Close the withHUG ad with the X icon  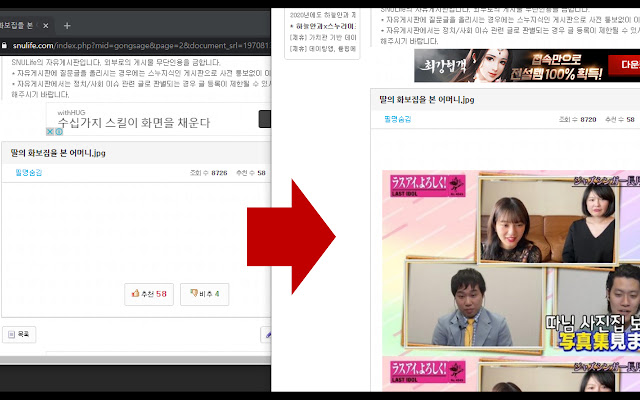click(50, 131)
